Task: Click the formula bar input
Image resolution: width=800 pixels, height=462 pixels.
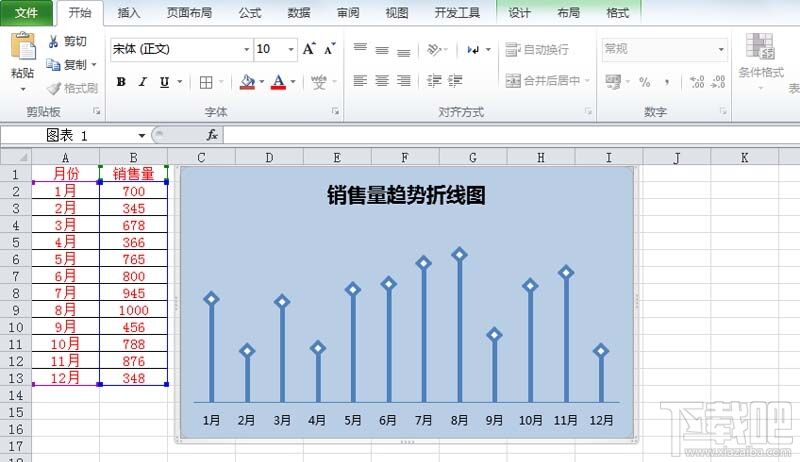Action: click(511, 135)
